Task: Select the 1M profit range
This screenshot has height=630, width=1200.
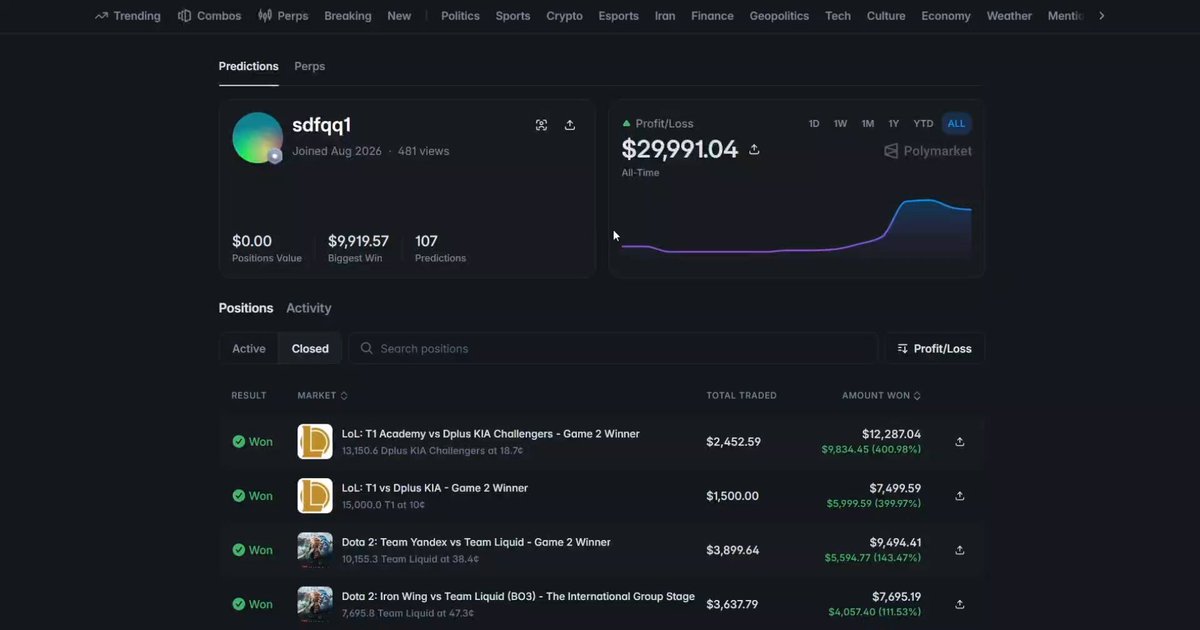Action: [x=868, y=124]
